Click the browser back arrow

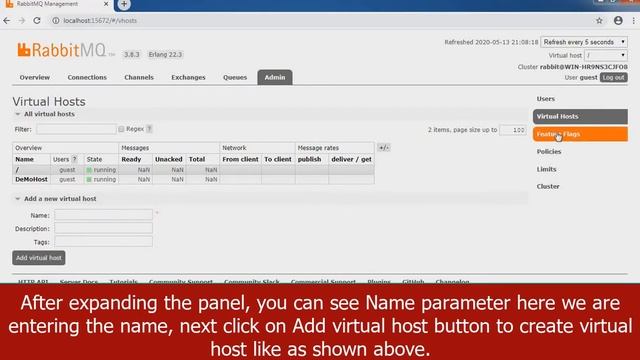(x=7, y=20)
